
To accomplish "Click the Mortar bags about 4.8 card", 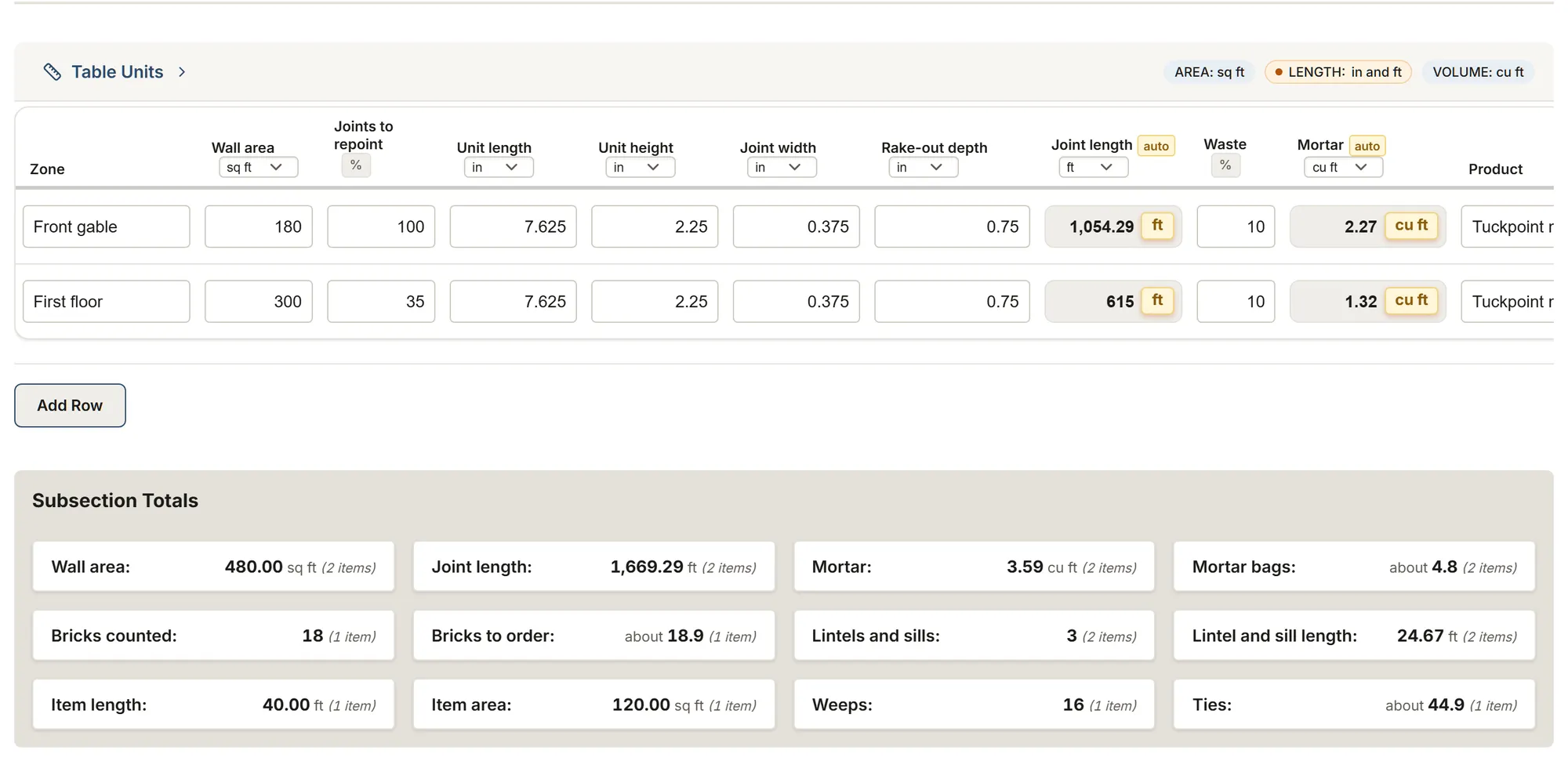I will [1354, 567].
